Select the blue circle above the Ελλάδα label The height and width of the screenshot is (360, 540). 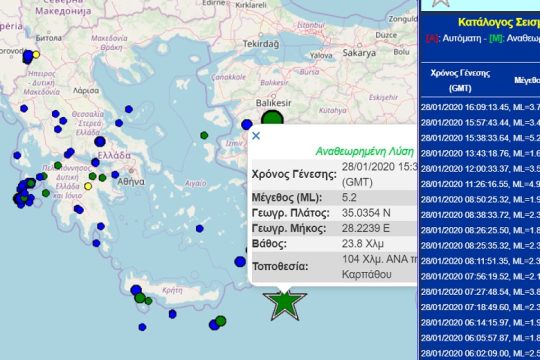click(100, 141)
